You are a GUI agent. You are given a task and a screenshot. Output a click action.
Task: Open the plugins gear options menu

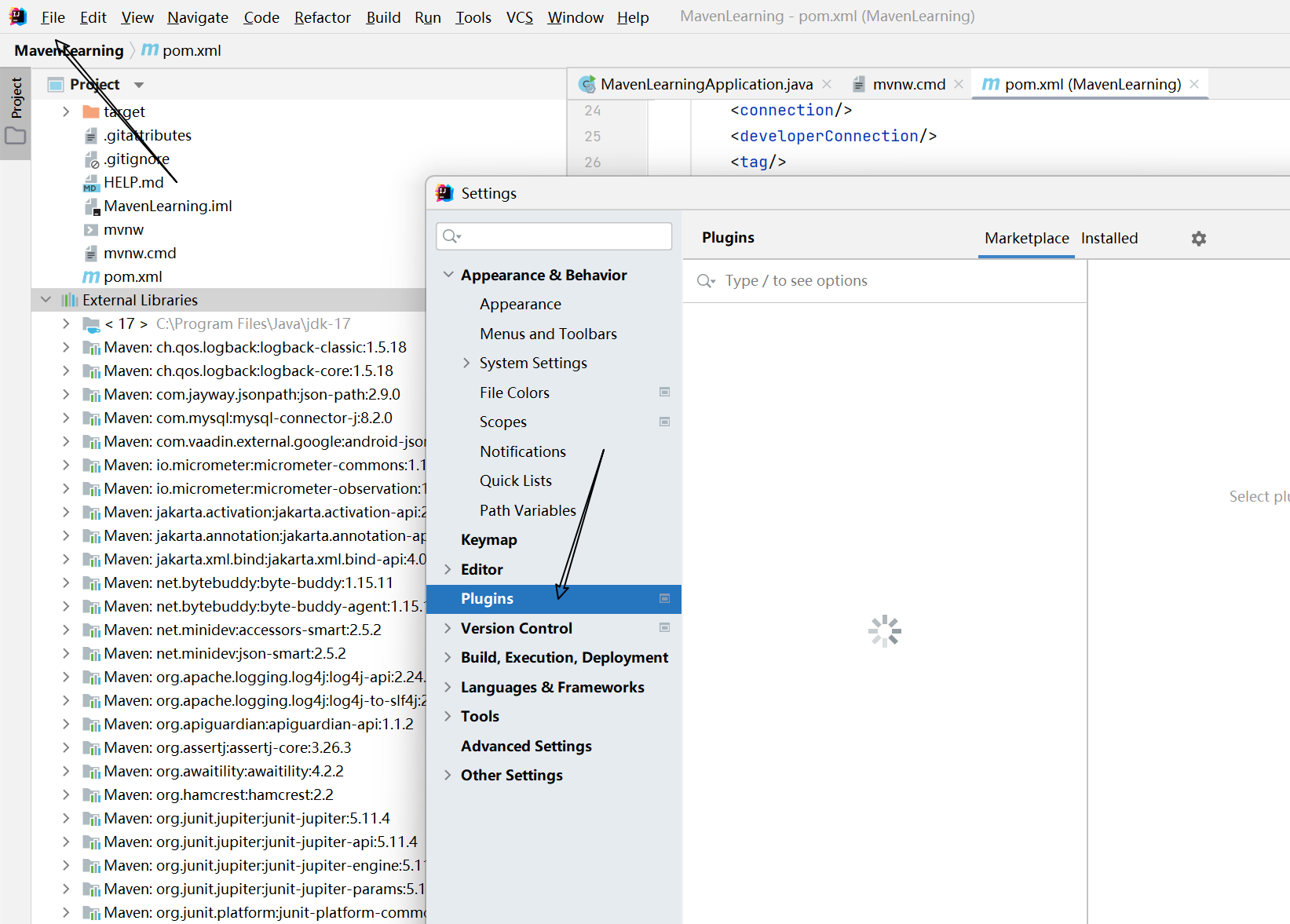click(x=1198, y=239)
